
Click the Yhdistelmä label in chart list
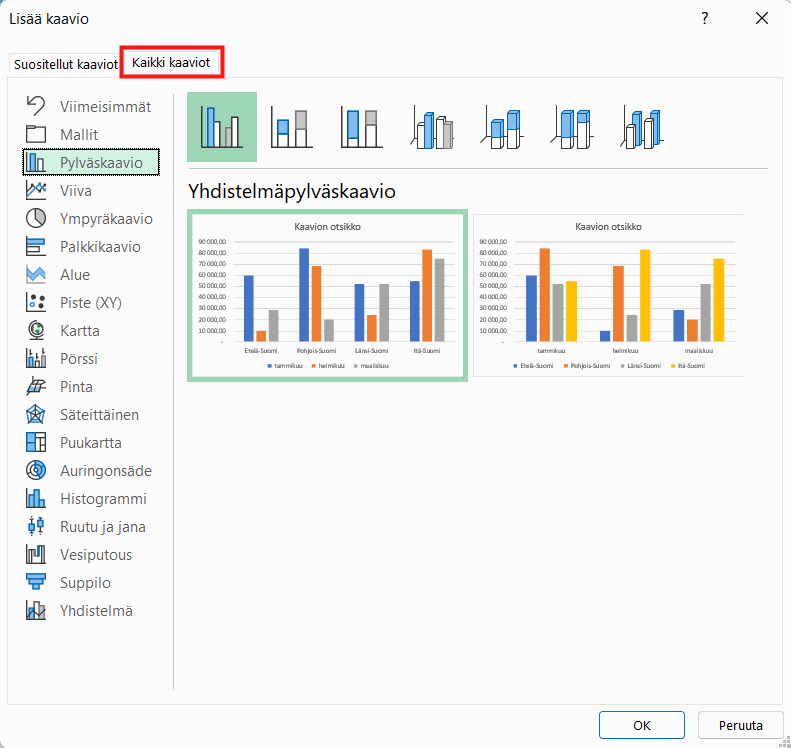[x=96, y=610]
